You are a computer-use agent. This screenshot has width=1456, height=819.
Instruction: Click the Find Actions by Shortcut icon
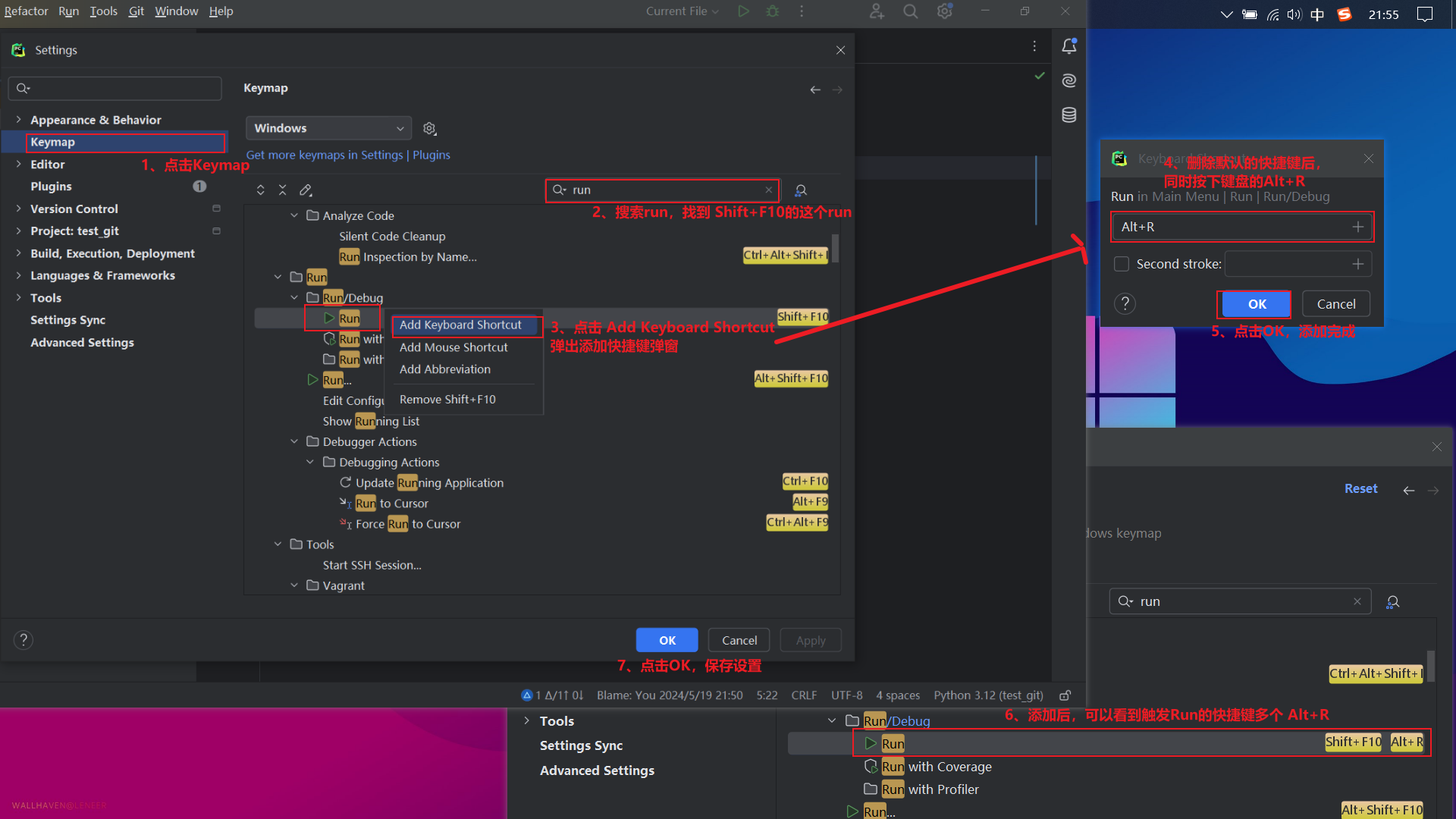800,190
